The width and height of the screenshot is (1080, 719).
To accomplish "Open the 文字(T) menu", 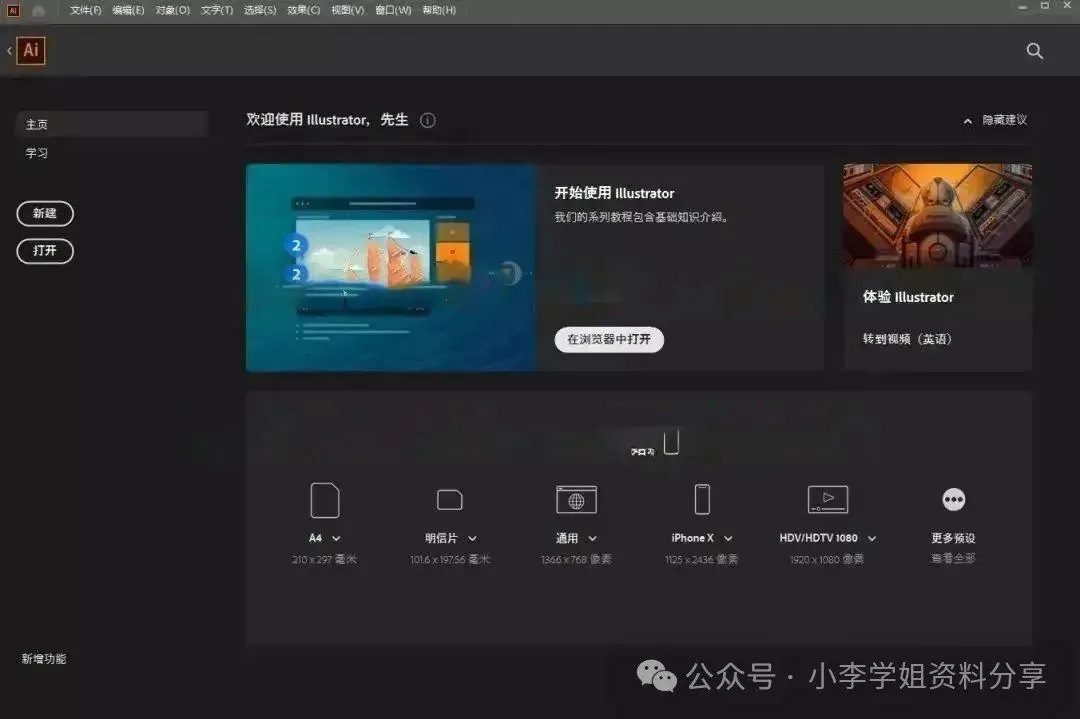I will point(217,10).
